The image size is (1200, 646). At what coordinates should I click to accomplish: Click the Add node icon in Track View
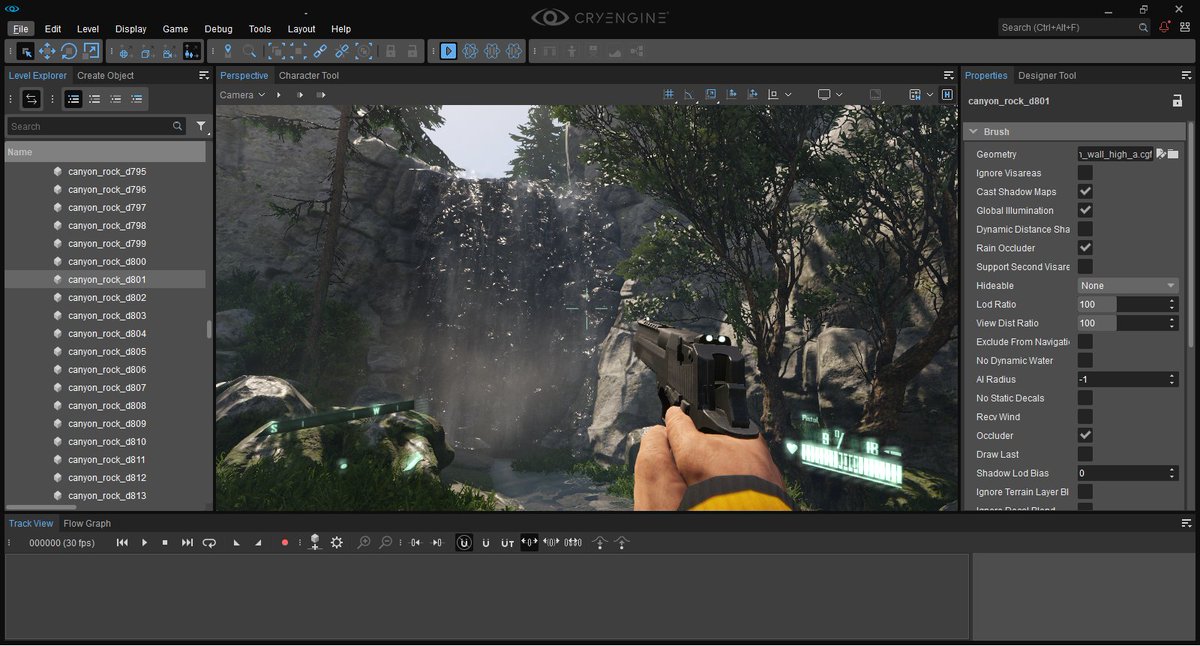(x=315, y=542)
